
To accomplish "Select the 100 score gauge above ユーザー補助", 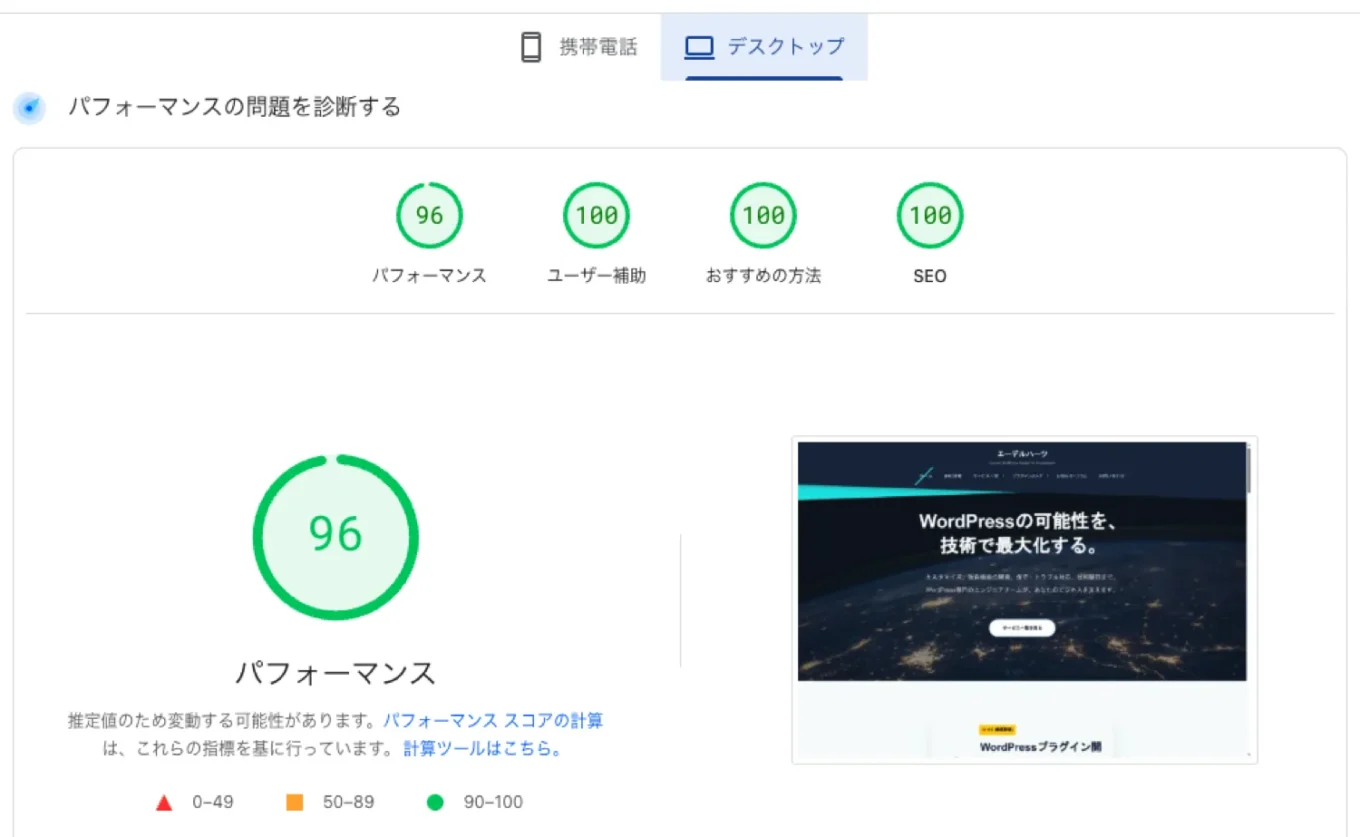I will 596,215.
